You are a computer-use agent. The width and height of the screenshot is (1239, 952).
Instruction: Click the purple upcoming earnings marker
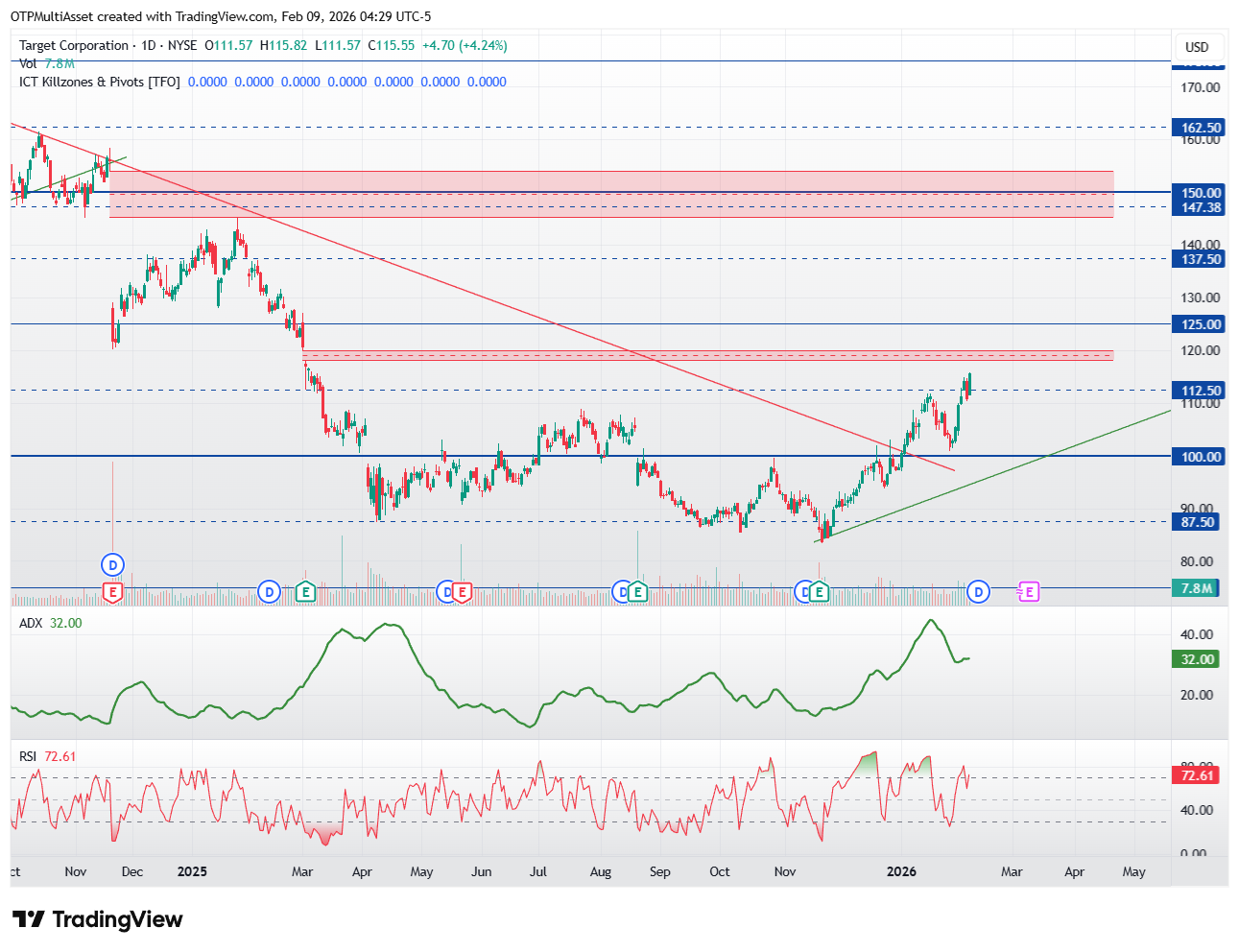pos(1029,592)
